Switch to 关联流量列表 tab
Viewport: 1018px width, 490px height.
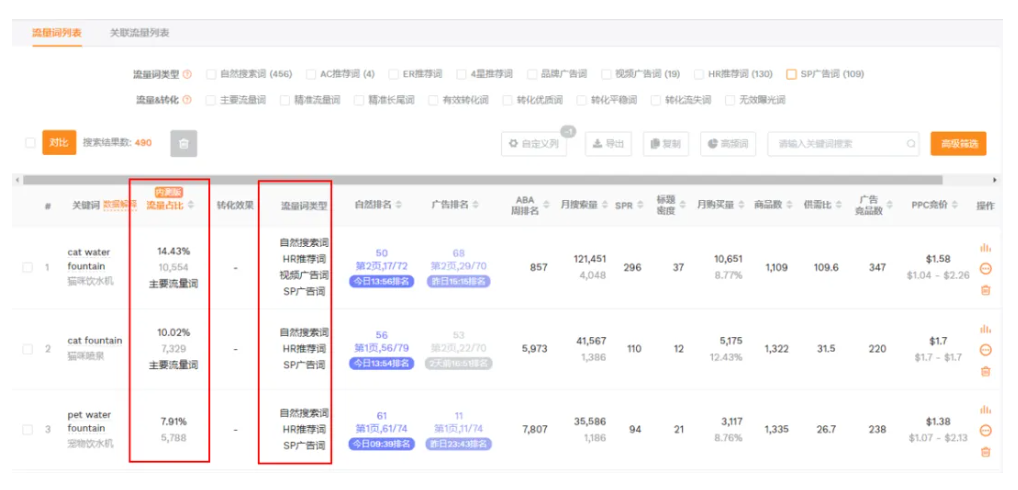[x=140, y=32]
